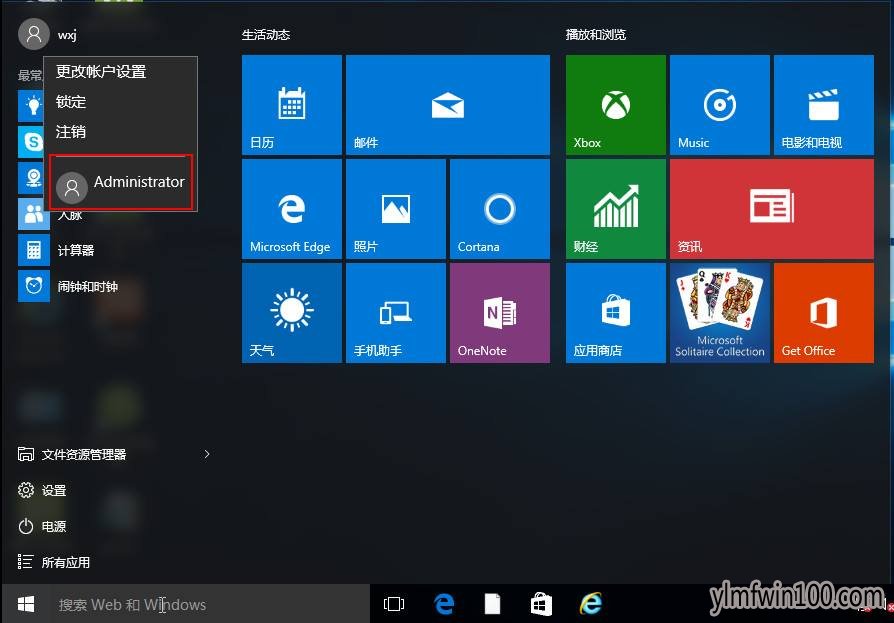Viewport: 894px width, 623px height.
Task: Open the blank document icon on the taskbar
Action: pos(493,604)
